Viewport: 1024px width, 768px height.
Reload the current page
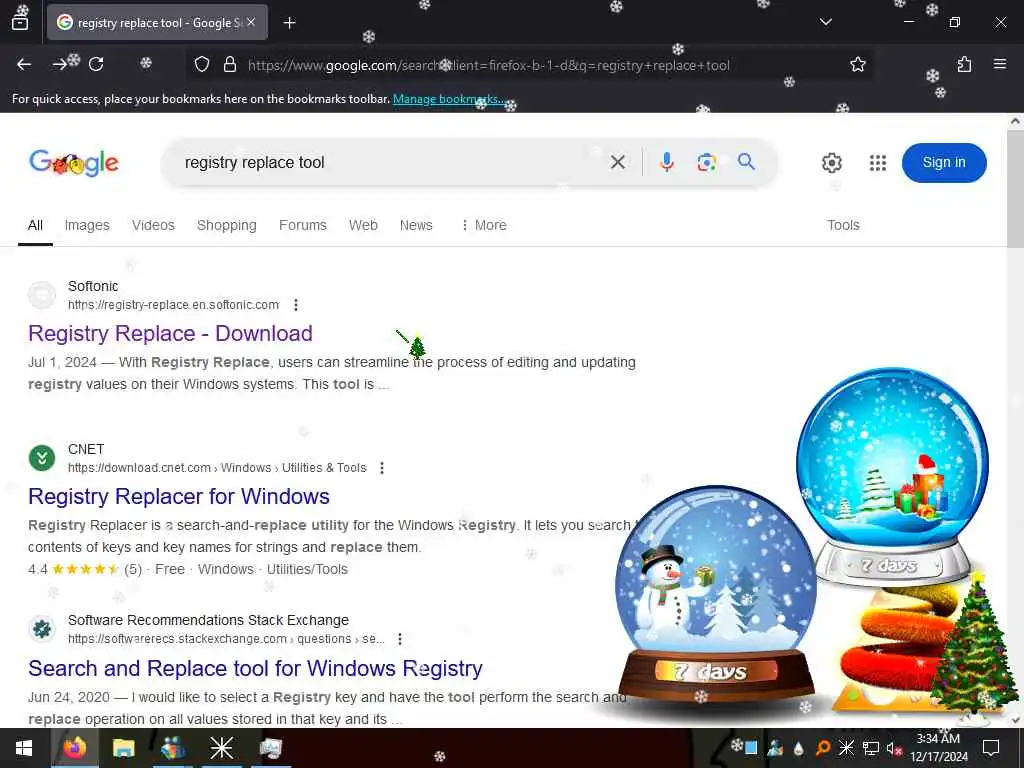tap(96, 64)
